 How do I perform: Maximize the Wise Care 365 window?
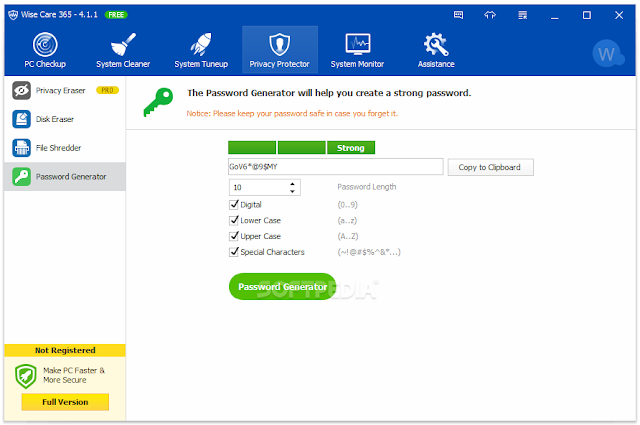coord(587,15)
